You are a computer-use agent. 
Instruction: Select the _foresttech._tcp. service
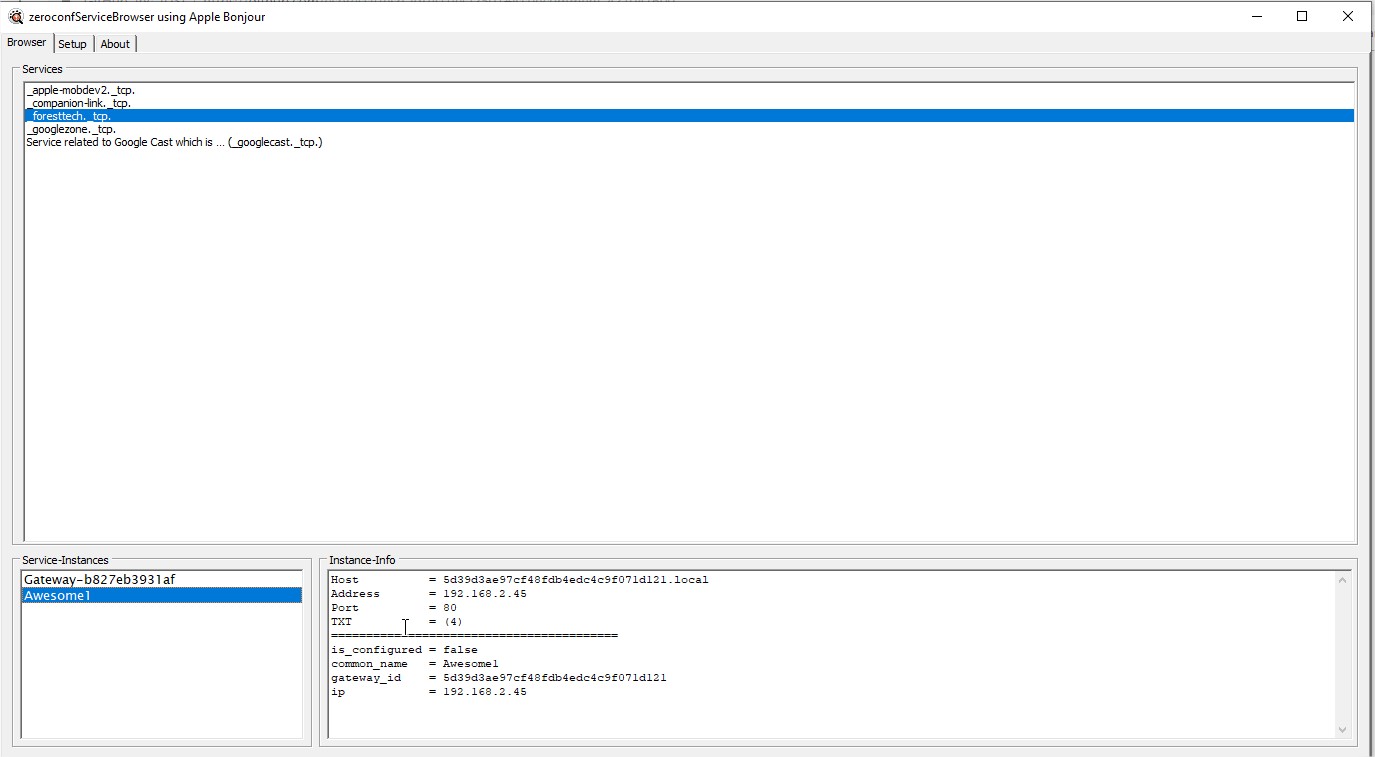(68, 115)
